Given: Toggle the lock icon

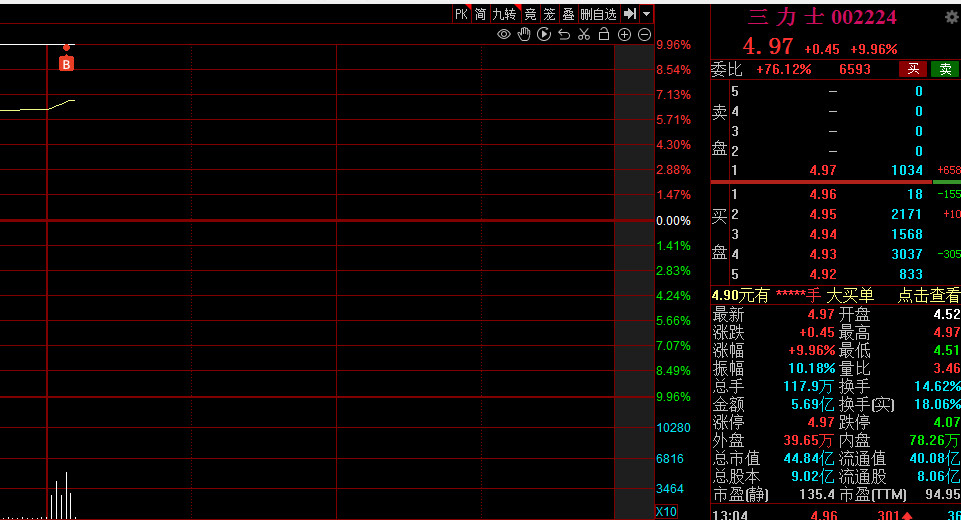Looking at the screenshot, I should (x=604, y=34).
